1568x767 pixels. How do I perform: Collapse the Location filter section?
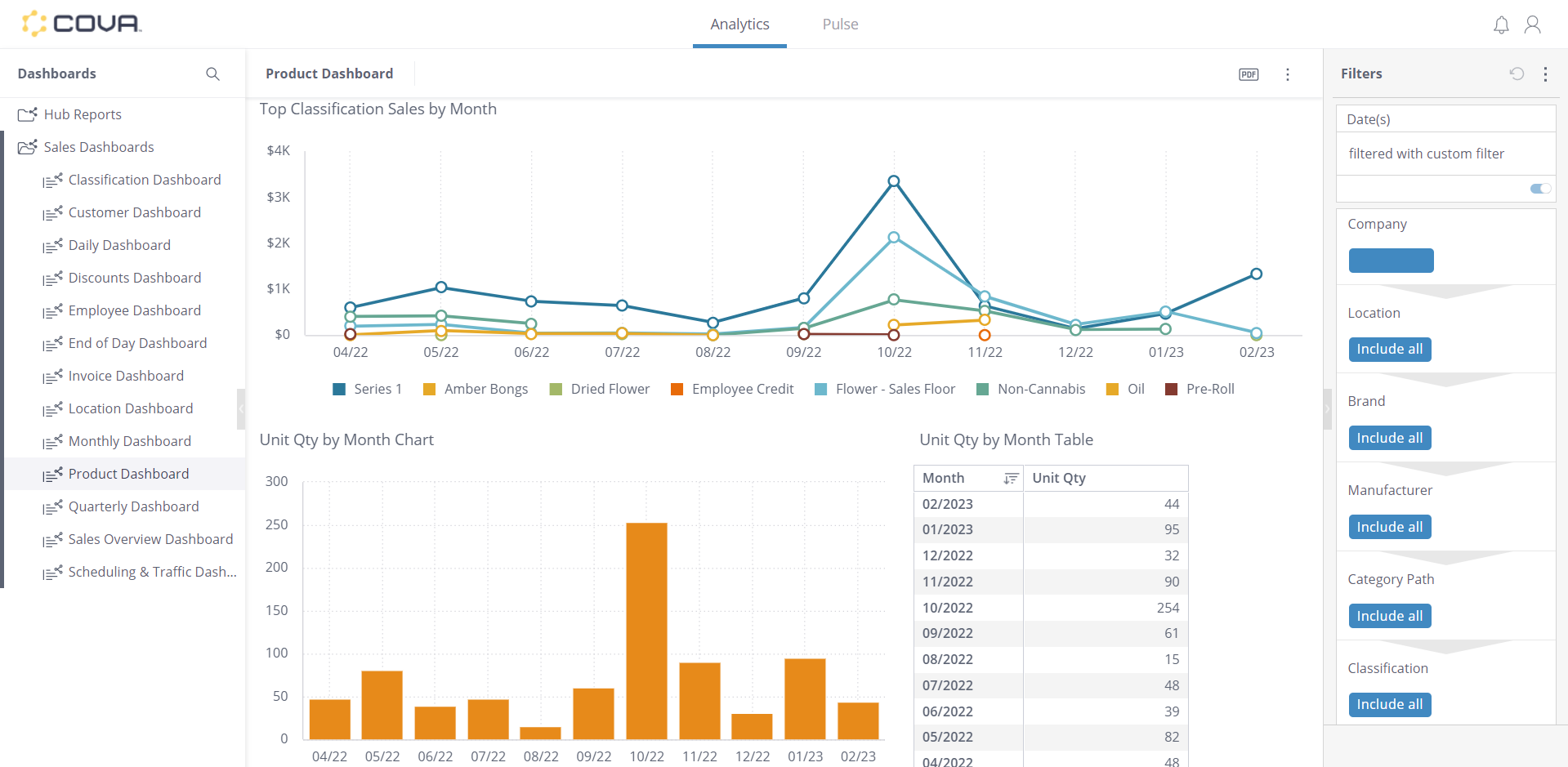pyautogui.click(x=1444, y=291)
